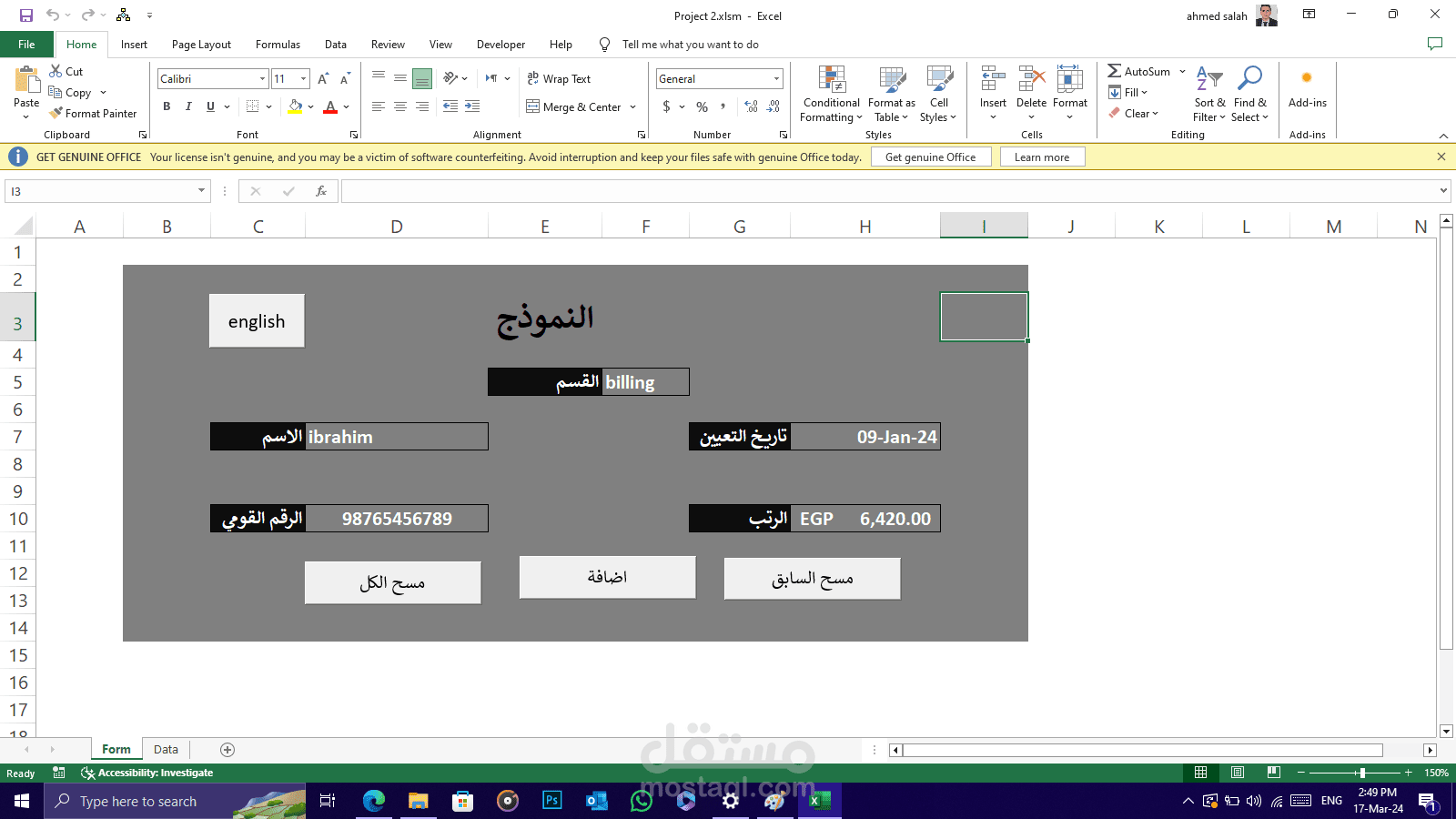Click the مسح الكل button
1456x819 pixels.
click(392, 582)
